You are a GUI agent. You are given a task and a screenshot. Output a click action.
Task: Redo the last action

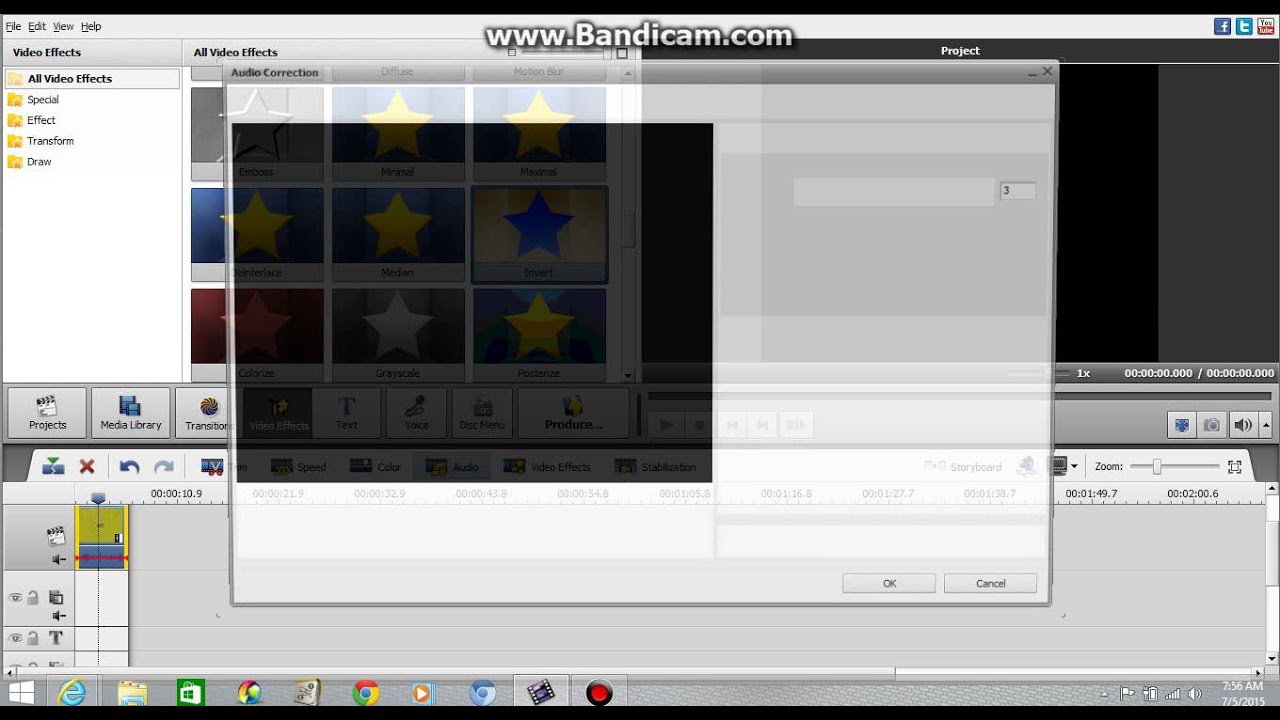pos(164,466)
